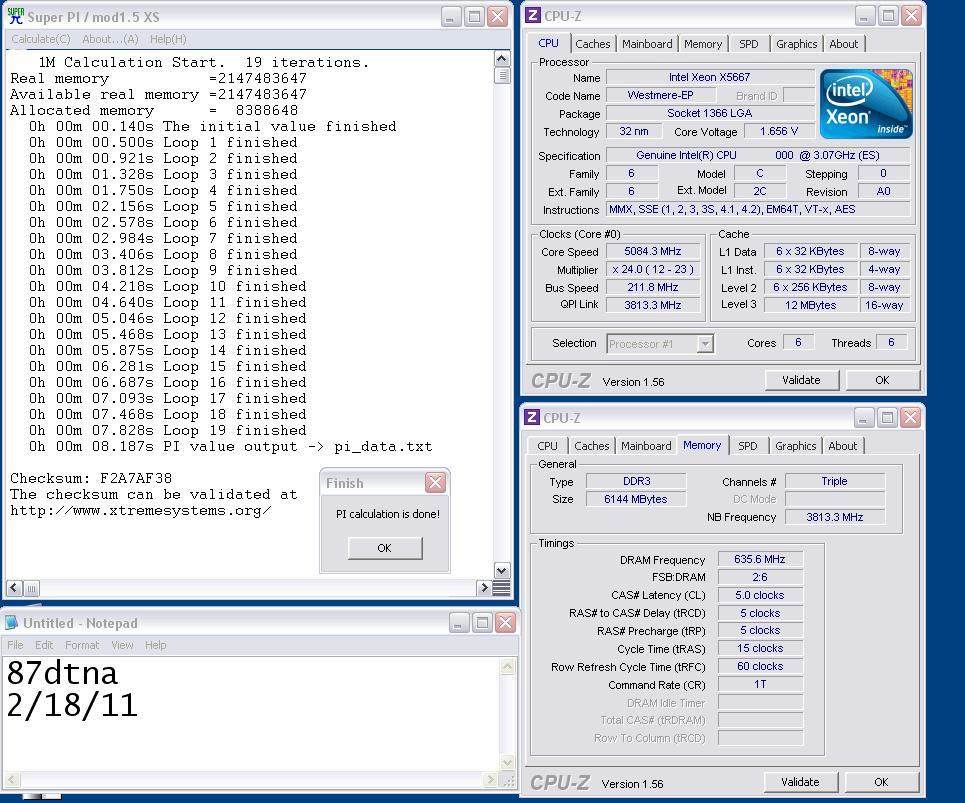The image size is (965, 803).
Task: Switch to SPD tab in top CPU-Z window
Action: pos(748,44)
